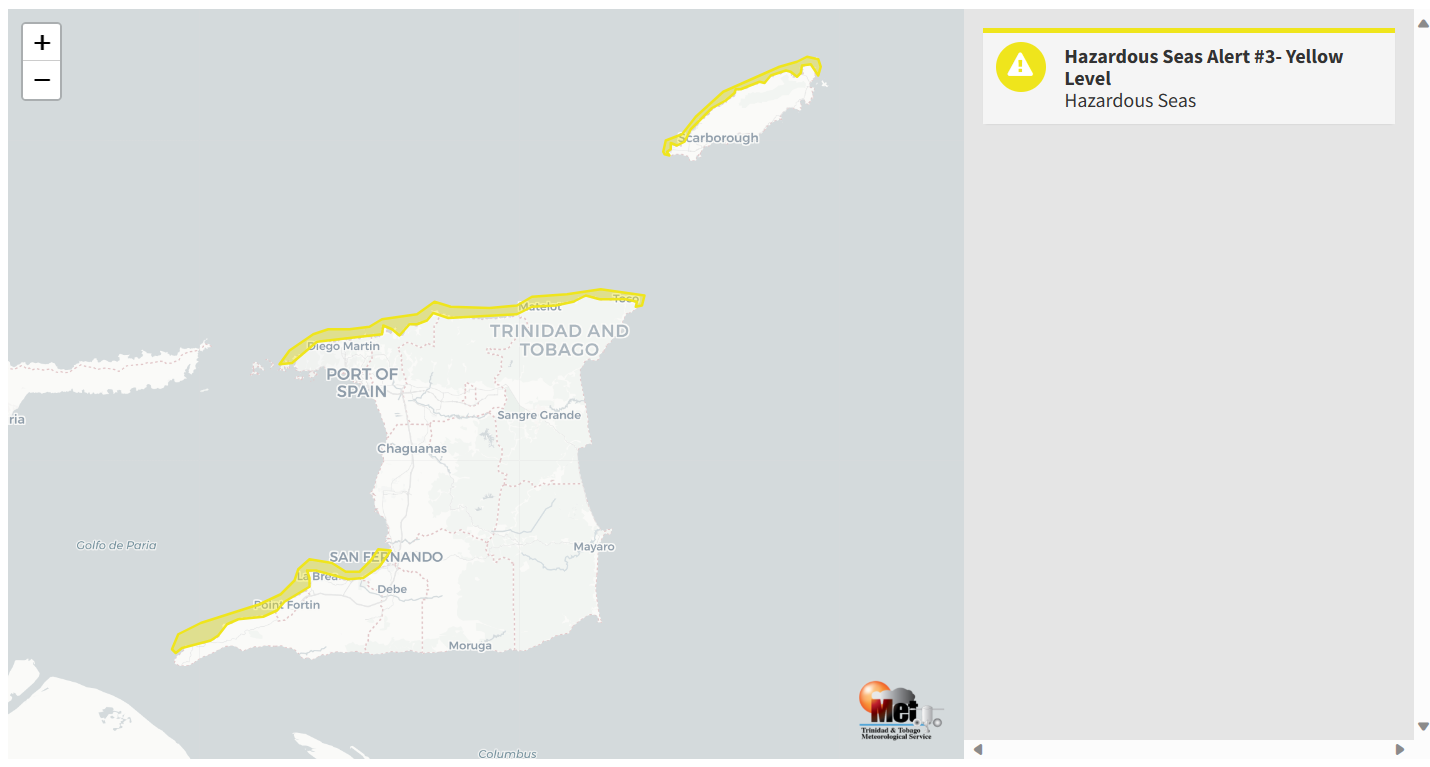
Task: Click the Toco map label
Action: pos(625,298)
